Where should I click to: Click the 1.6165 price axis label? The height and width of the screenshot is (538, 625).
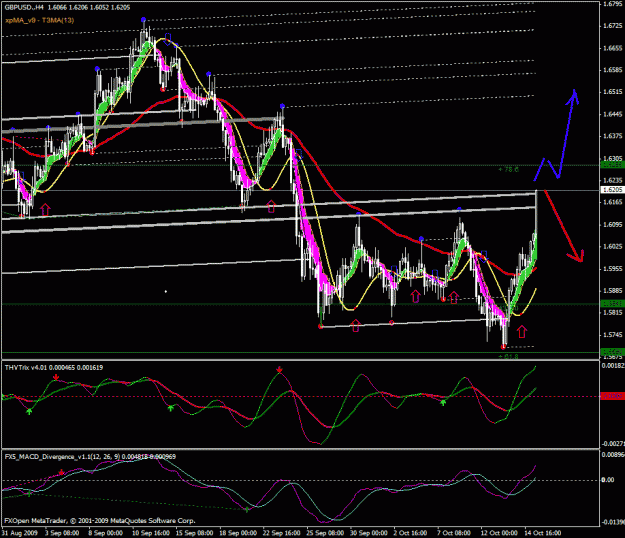[x=613, y=202]
